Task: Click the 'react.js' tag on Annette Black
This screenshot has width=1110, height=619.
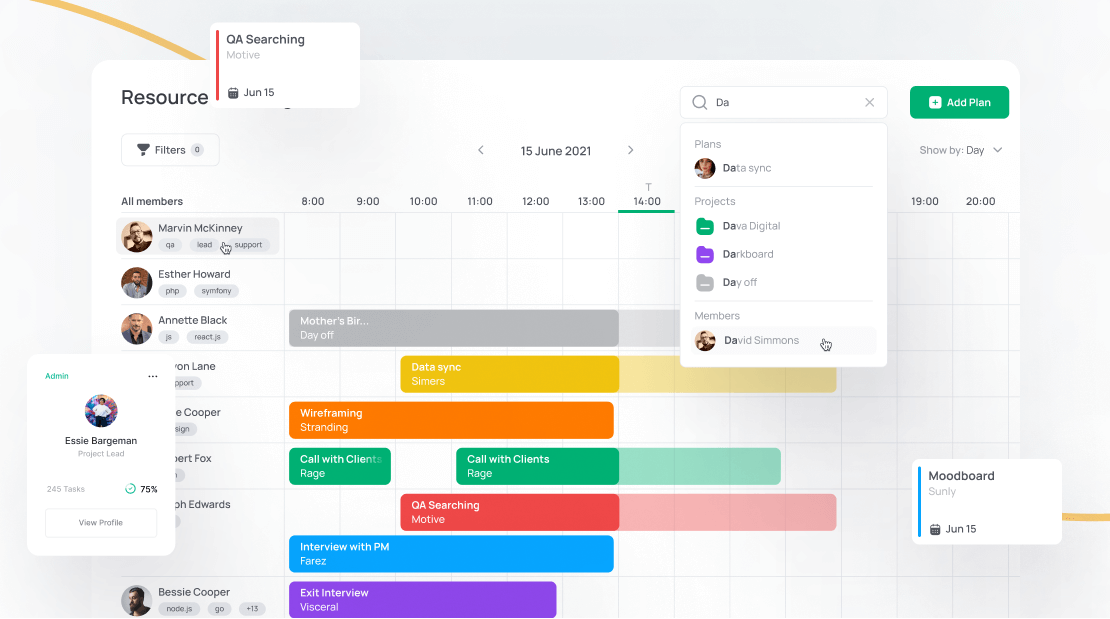Action: pyautogui.click(x=207, y=337)
